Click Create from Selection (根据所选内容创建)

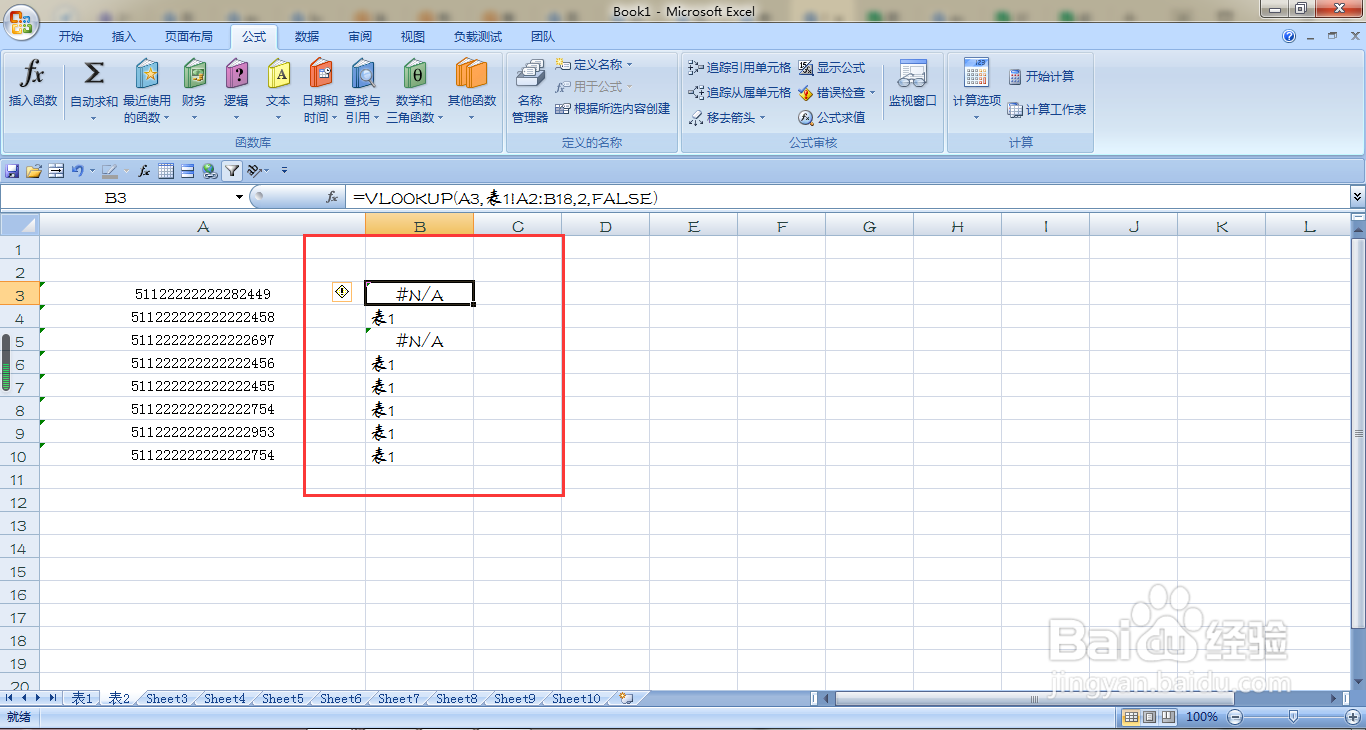coord(613,109)
